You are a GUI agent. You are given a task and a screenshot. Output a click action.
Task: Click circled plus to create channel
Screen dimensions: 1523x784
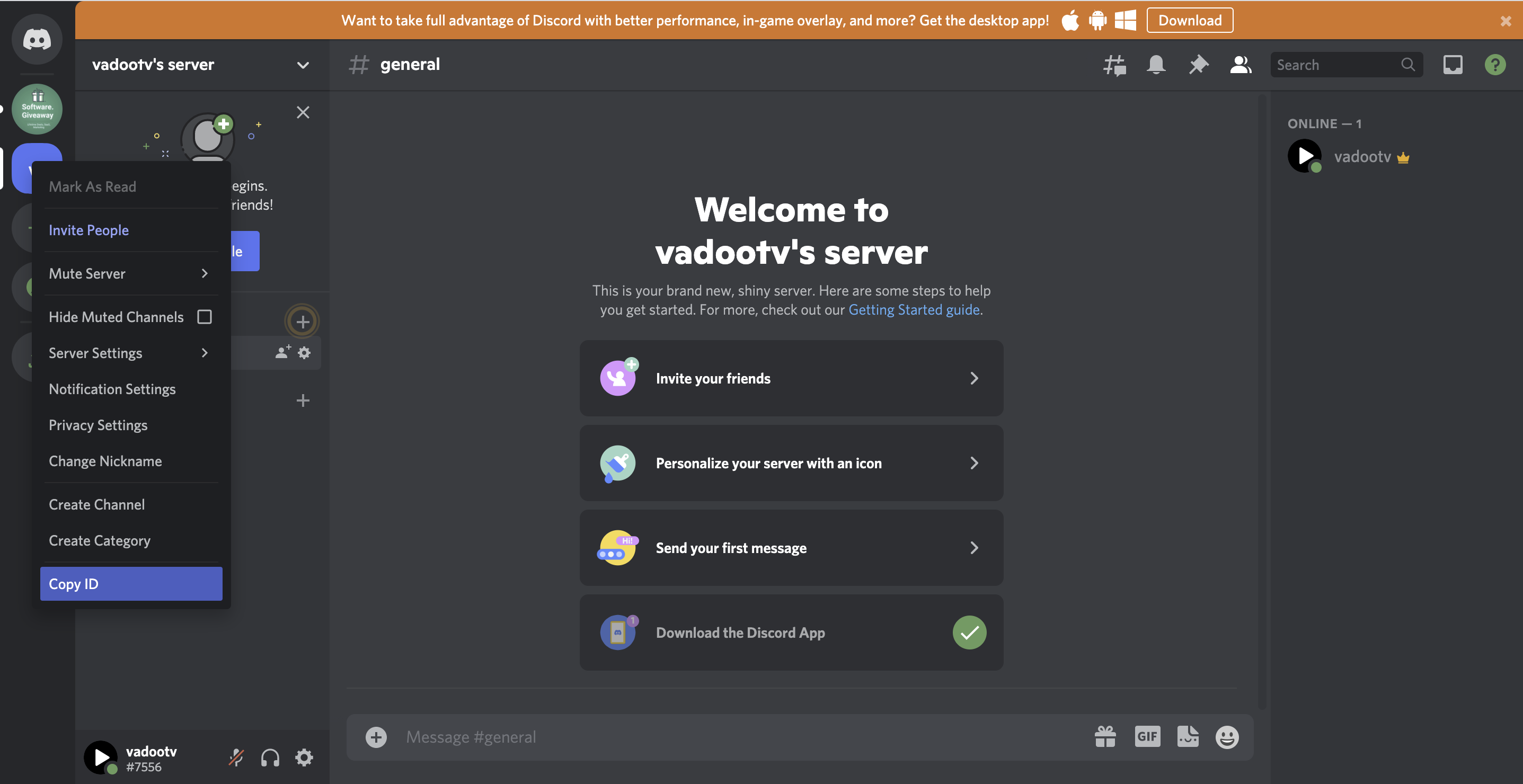pyautogui.click(x=303, y=322)
